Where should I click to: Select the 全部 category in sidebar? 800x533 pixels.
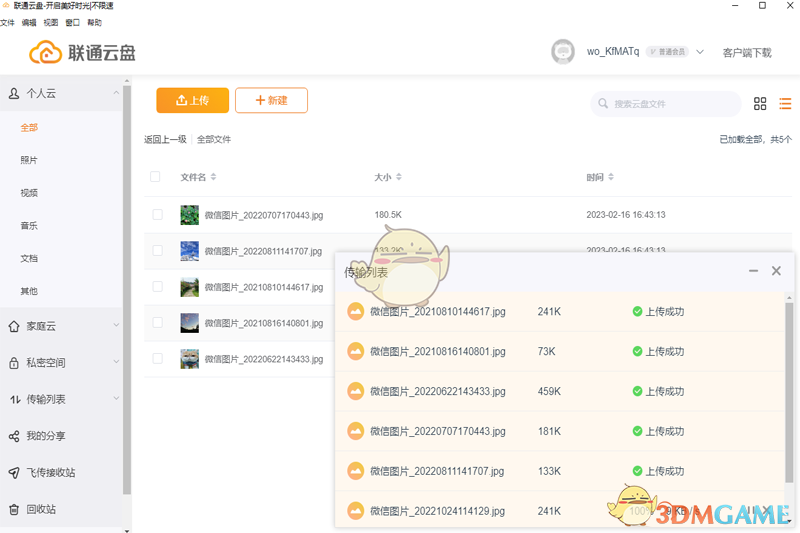tap(29, 128)
